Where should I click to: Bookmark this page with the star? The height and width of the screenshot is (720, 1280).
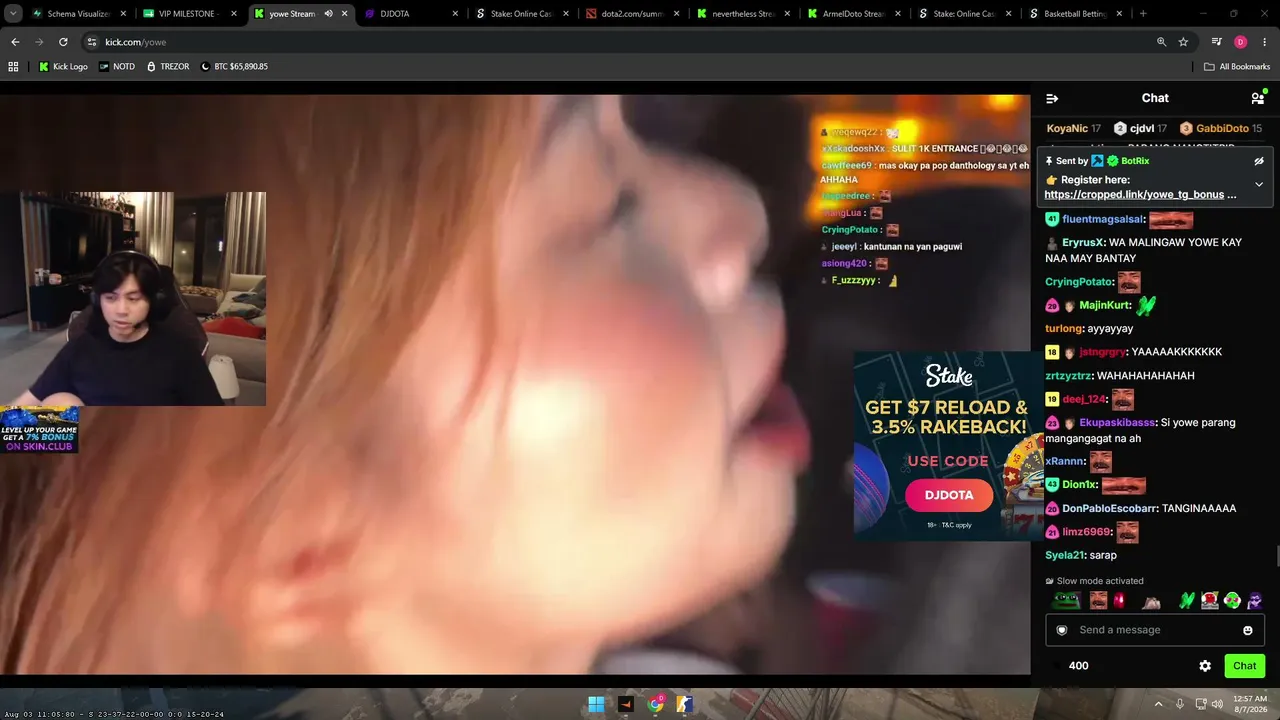tap(1183, 42)
